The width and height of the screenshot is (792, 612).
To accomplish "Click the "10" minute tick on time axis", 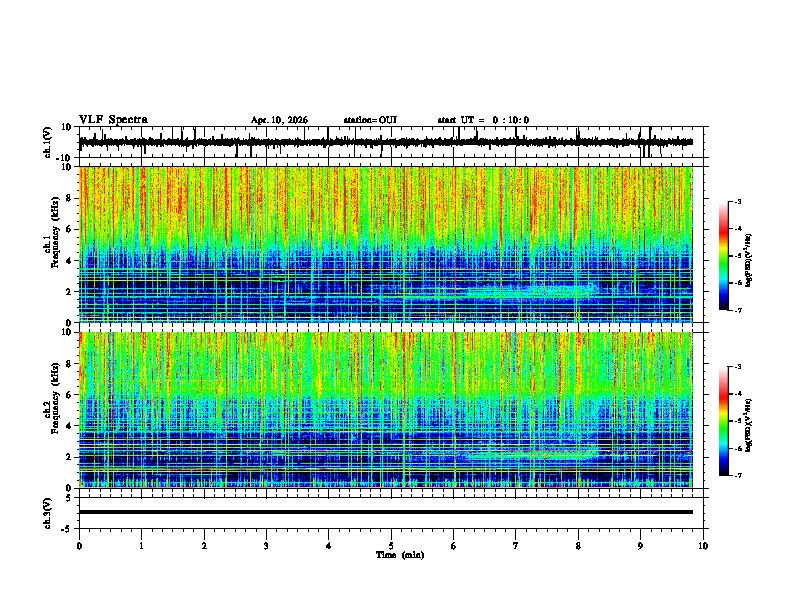I will [x=703, y=546].
